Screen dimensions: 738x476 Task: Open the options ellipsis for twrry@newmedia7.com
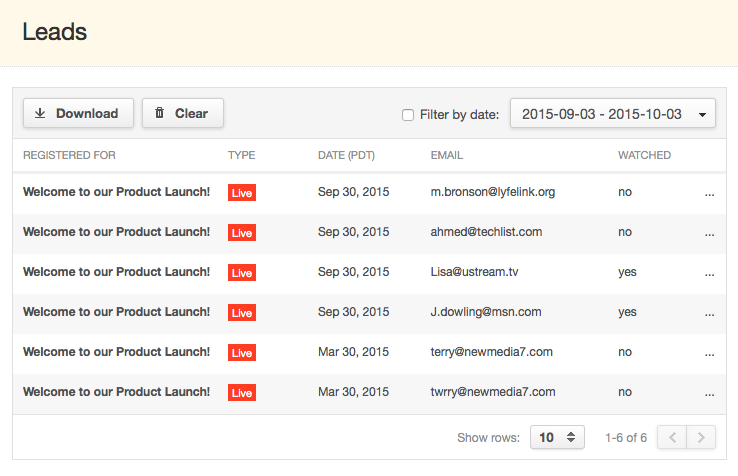coord(709,393)
